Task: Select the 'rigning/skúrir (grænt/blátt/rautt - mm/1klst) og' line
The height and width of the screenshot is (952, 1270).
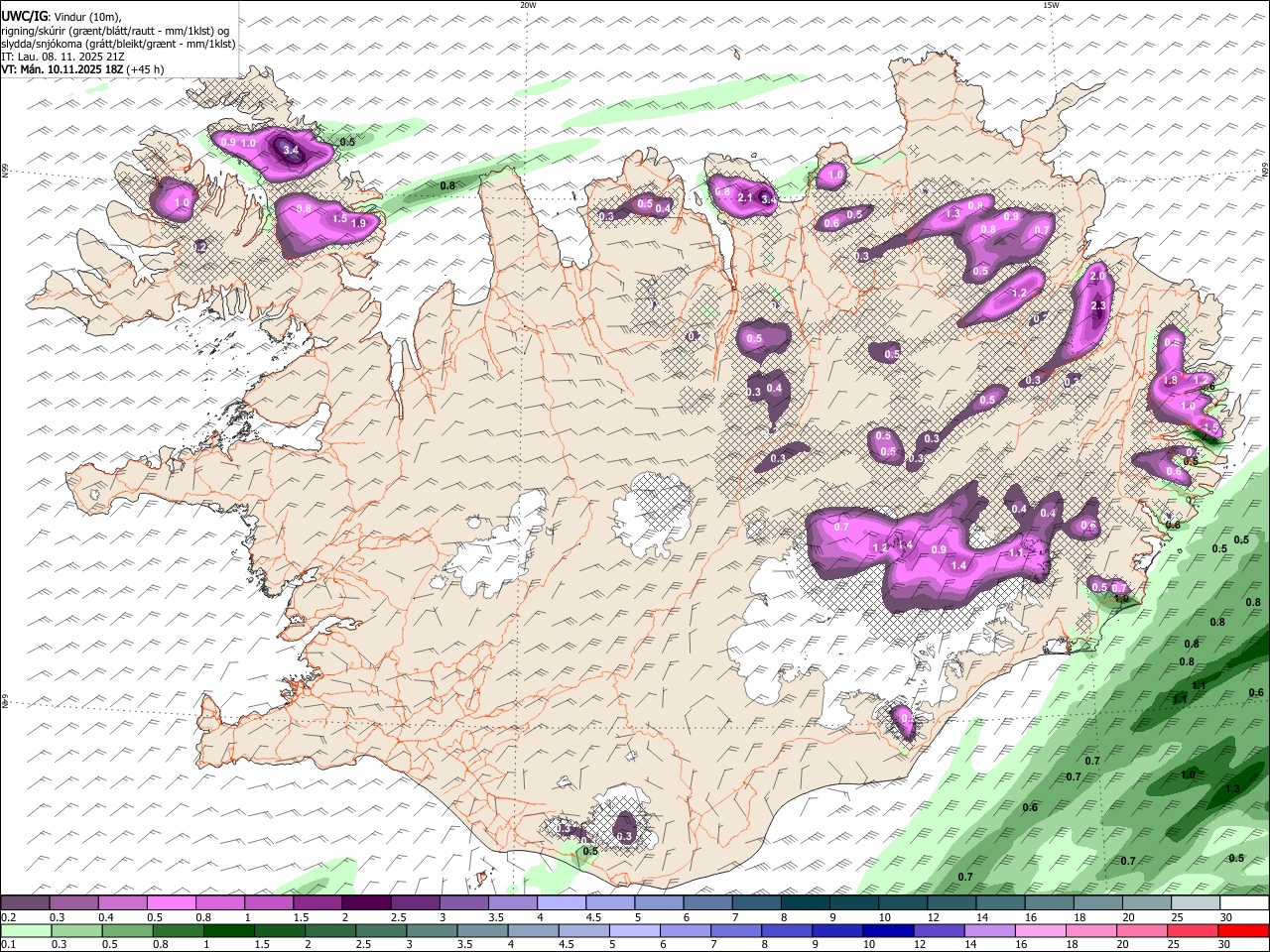Action: [x=117, y=31]
